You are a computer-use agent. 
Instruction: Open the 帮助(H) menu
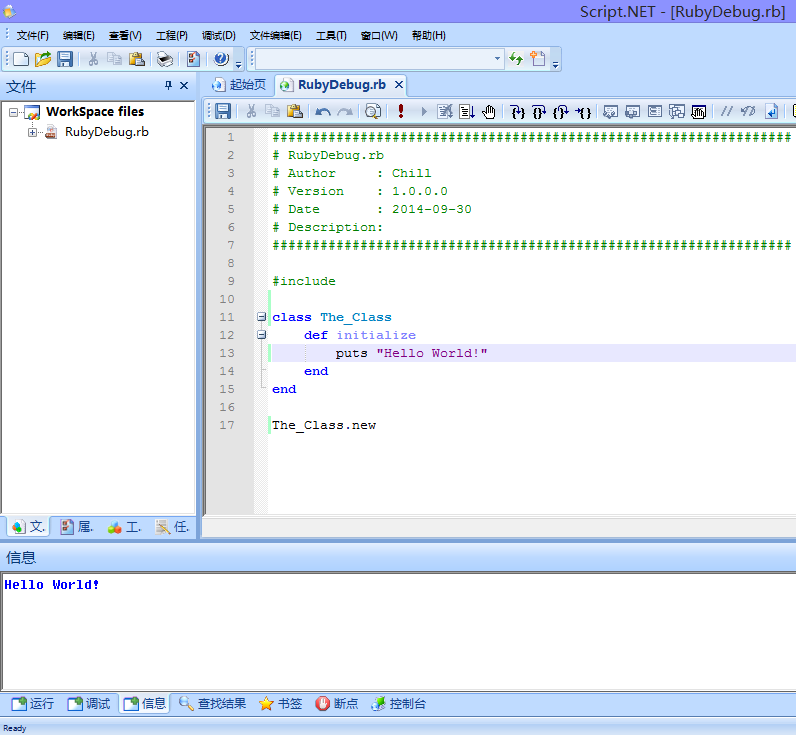(429, 36)
